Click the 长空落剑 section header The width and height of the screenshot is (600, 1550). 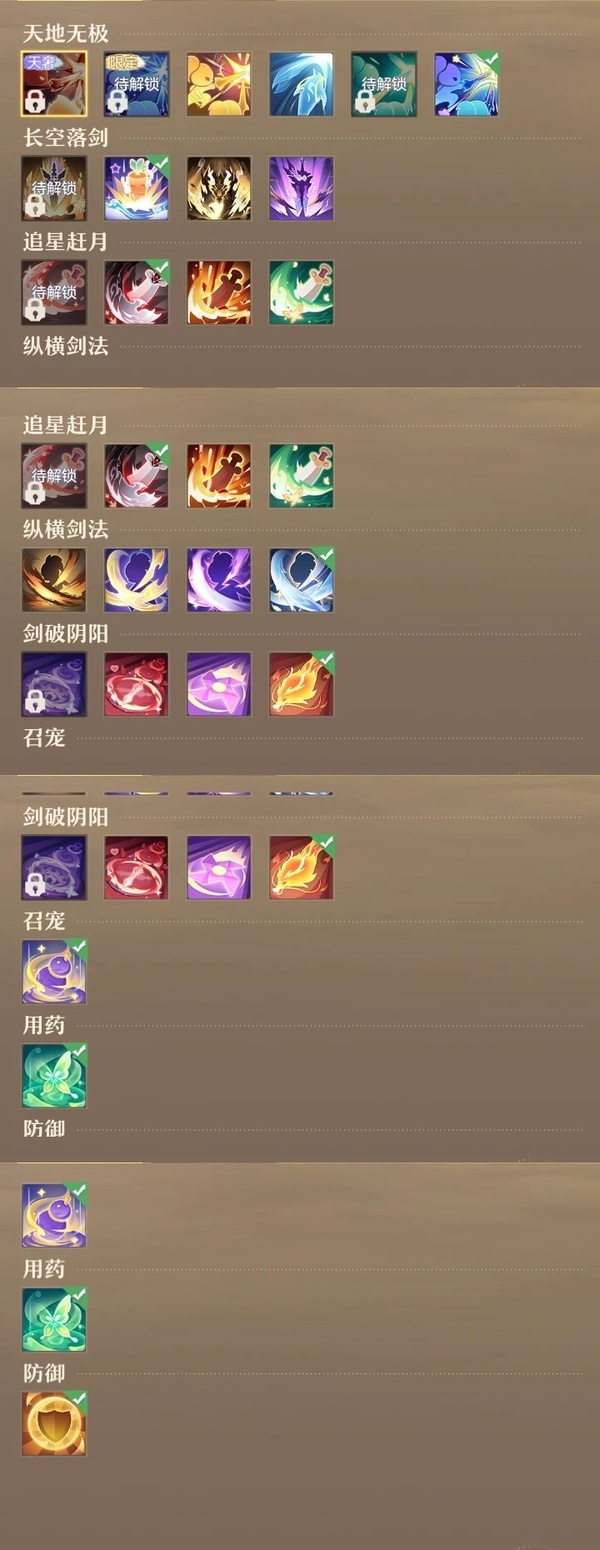click(66, 138)
